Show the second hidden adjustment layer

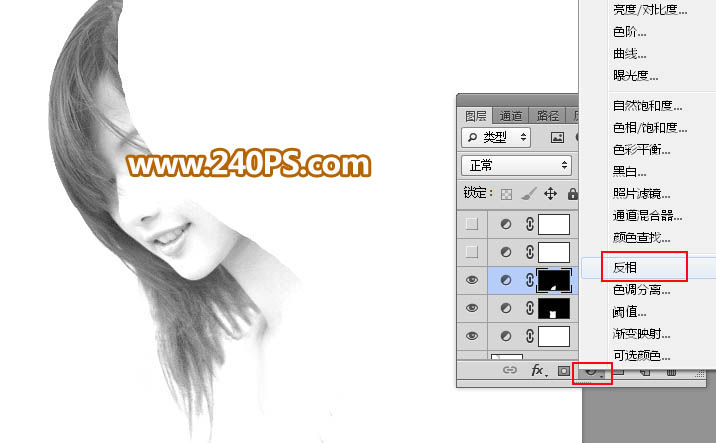[472, 252]
